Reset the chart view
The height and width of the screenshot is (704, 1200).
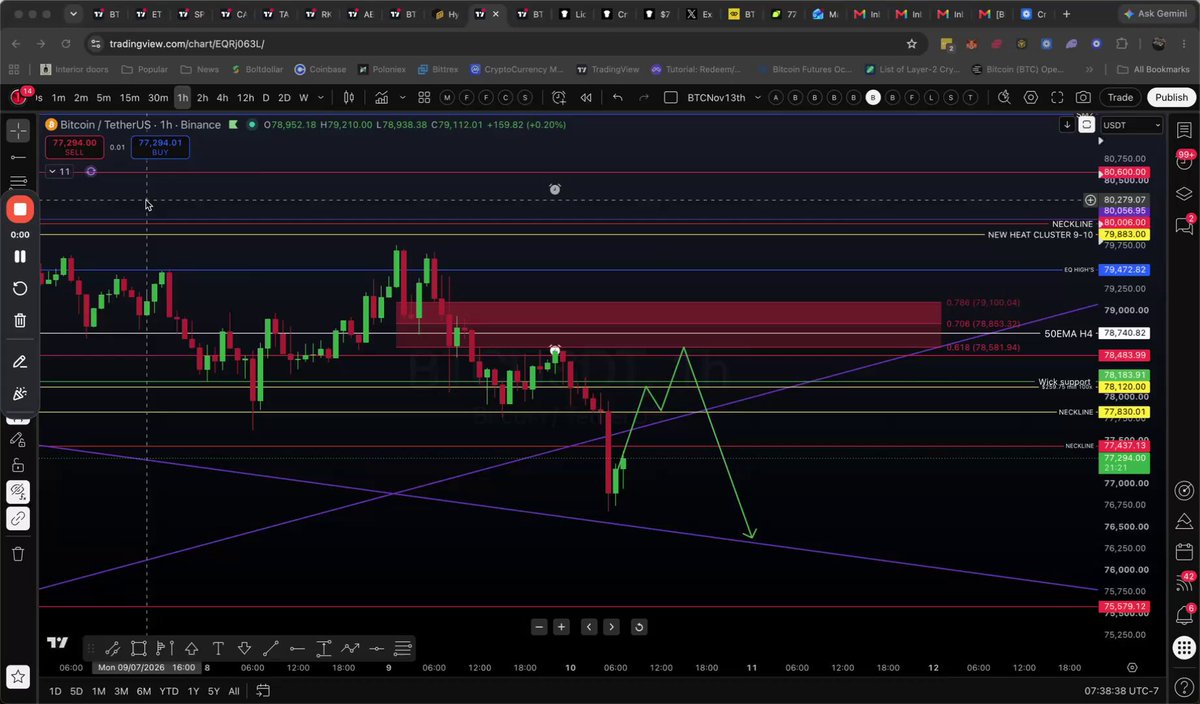coord(639,627)
